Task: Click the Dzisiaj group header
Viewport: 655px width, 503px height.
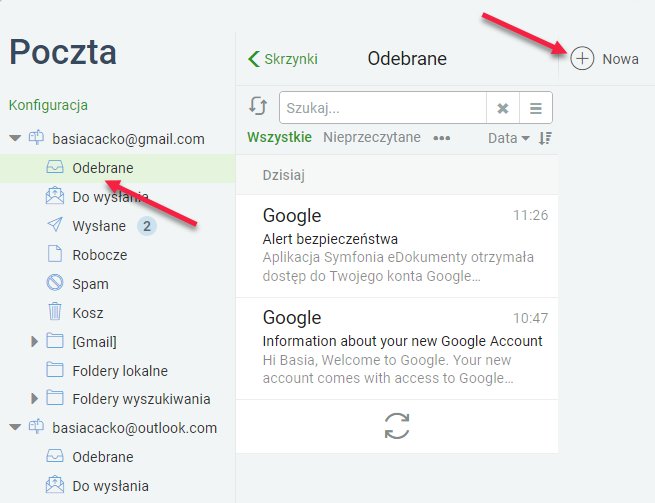Action: click(397, 175)
